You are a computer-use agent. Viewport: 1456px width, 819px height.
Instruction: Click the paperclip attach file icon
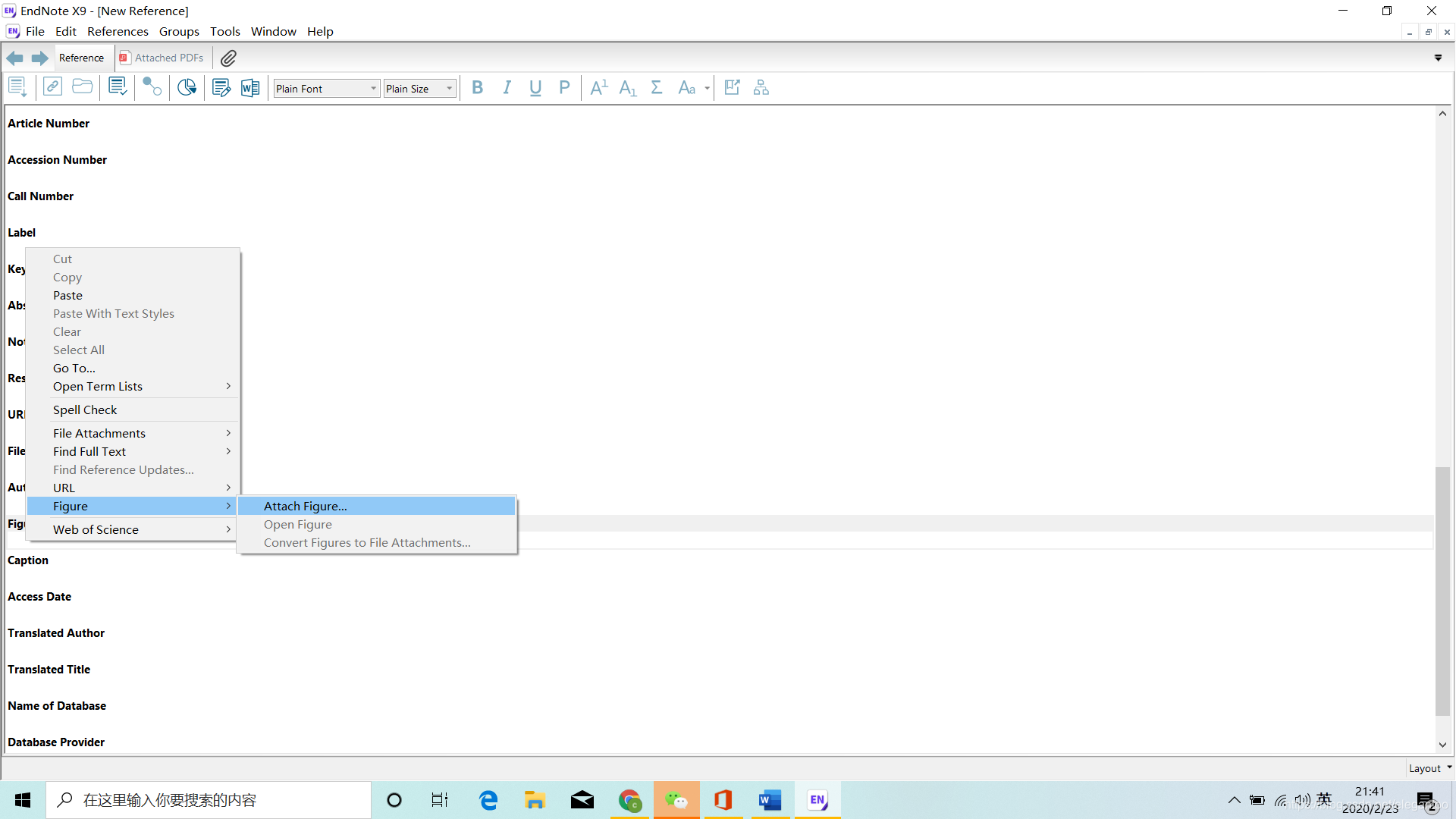[228, 58]
